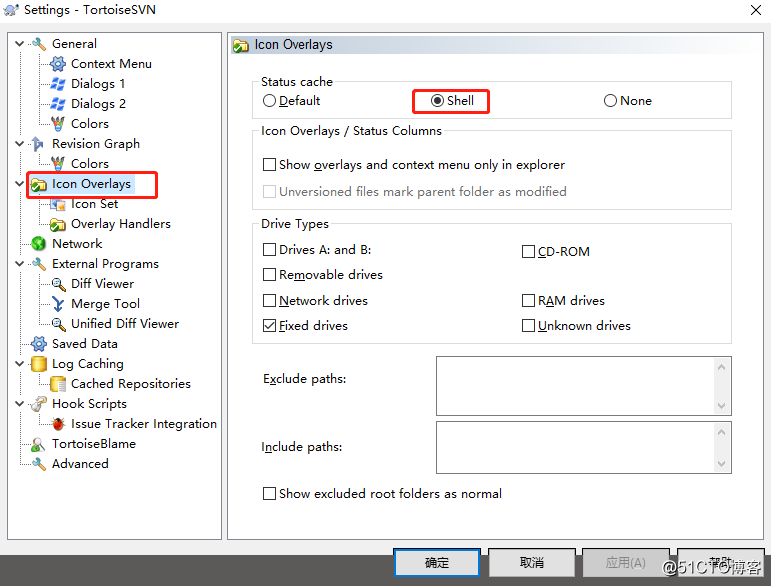Open the TortoiseBlame settings page
The width and height of the screenshot is (771, 586).
point(94,444)
